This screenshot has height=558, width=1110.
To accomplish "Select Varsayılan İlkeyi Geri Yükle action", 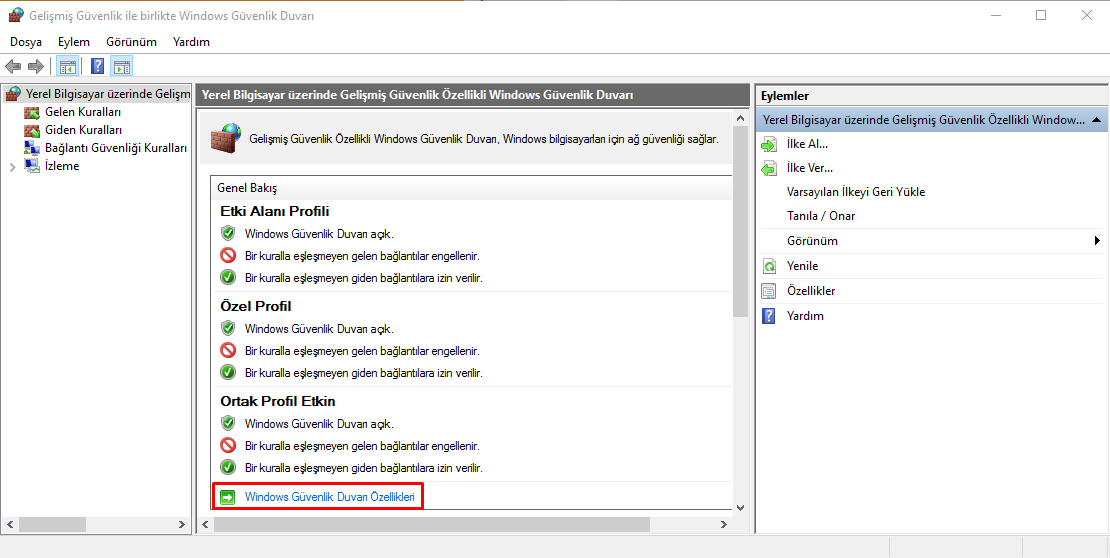I will pos(855,192).
